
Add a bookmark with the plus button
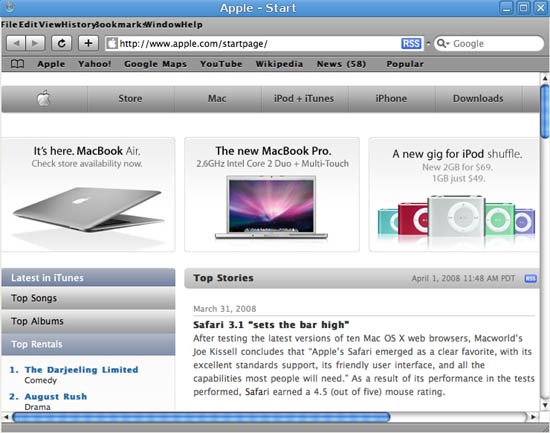(88, 44)
